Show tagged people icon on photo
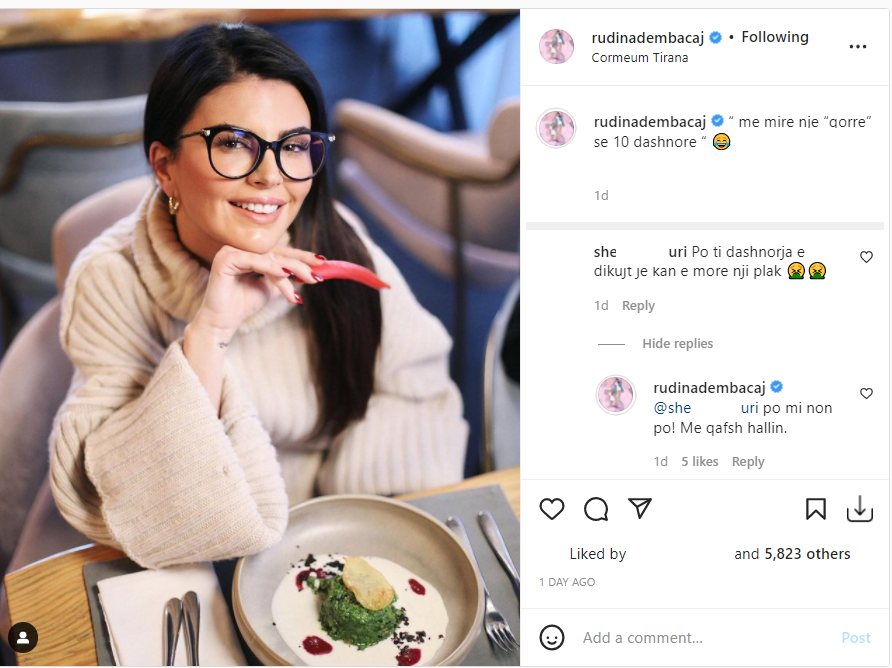This screenshot has height=668, width=892. tap(23, 637)
